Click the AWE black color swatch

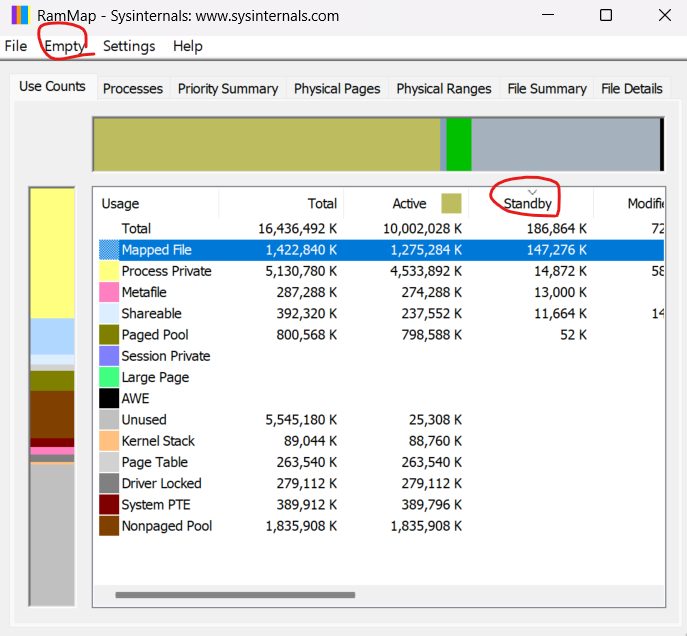pos(109,399)
